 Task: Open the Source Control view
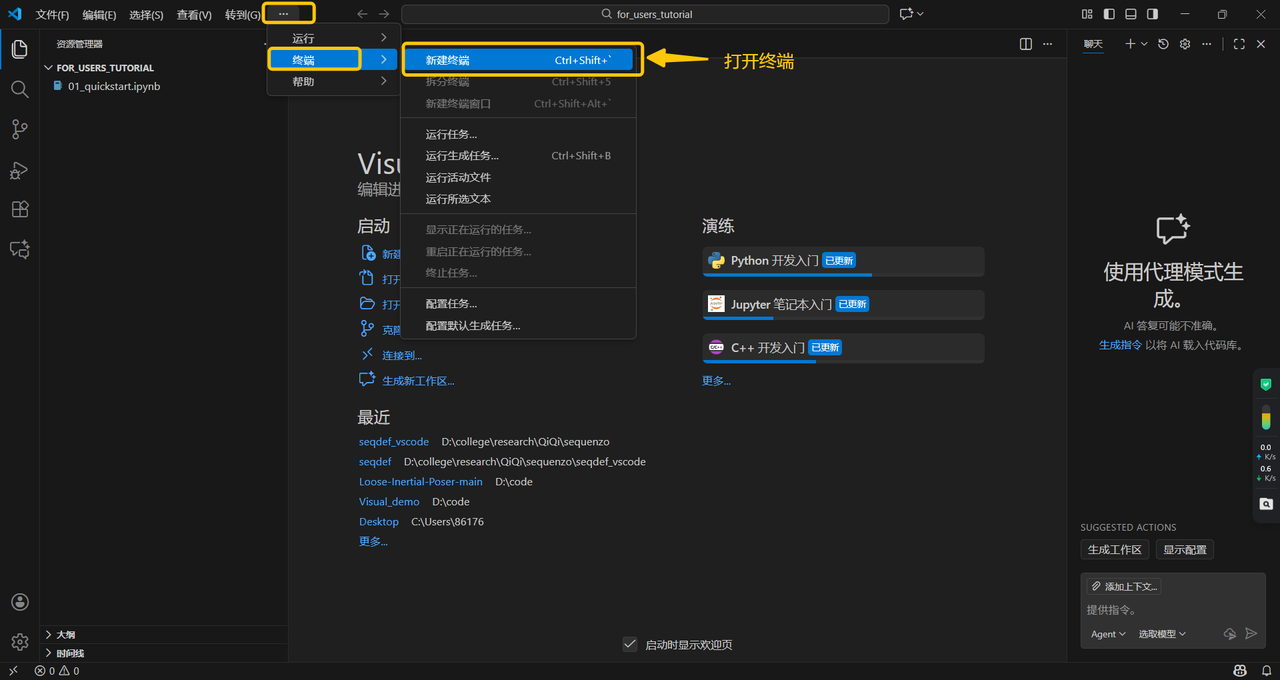19,129
